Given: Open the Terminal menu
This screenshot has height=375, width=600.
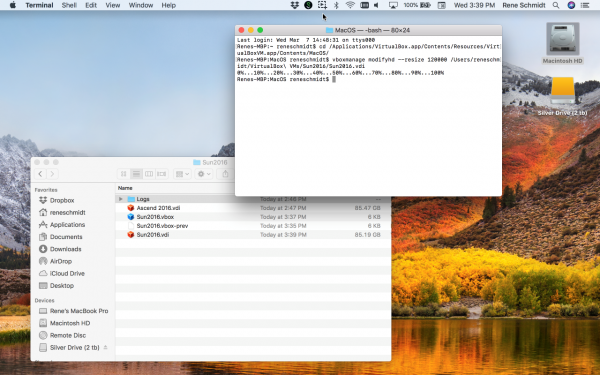Looking at the screenshot, I should click(x=39, y=5).
